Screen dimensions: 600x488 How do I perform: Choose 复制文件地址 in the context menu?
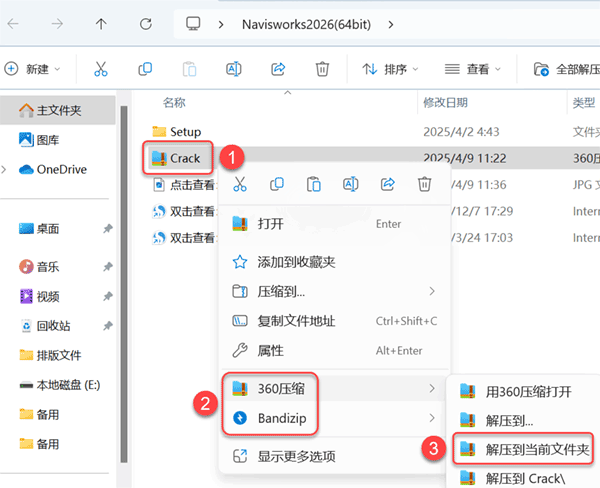(335, 321)
